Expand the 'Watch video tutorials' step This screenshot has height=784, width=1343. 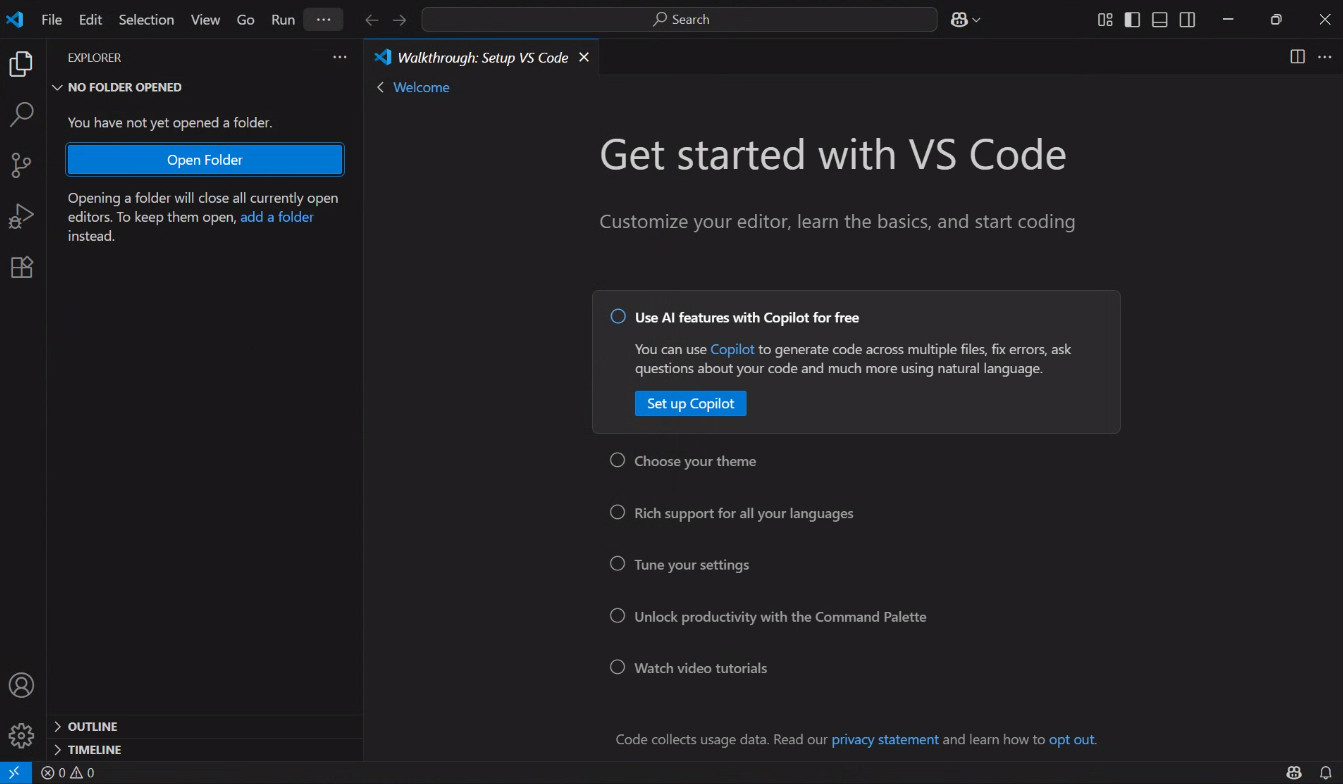[x=700, y=668]
